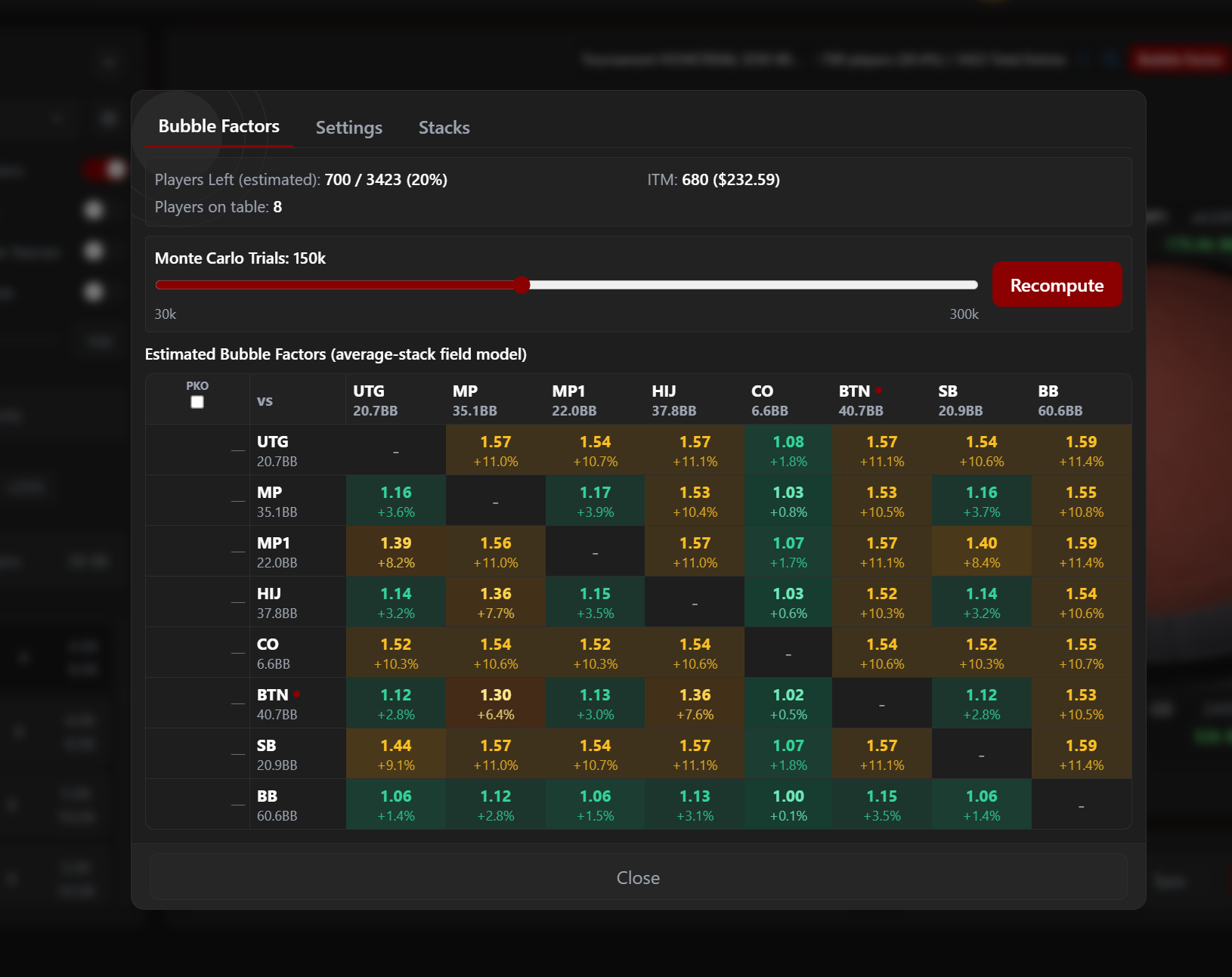Screen dimensions: 1232x977
Task: Open the Stacks tab
Action: (x=444, y=128)
